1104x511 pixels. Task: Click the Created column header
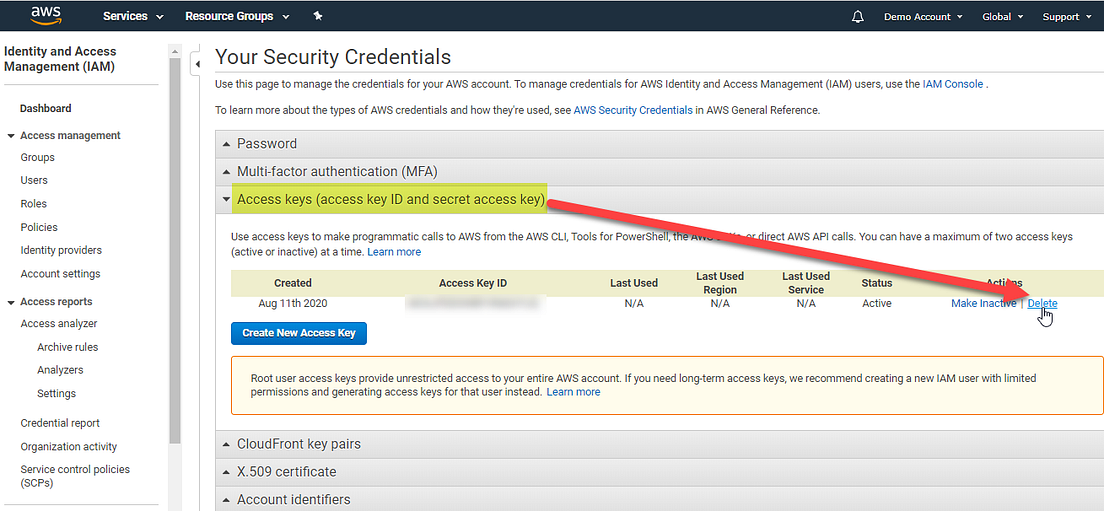293,283
